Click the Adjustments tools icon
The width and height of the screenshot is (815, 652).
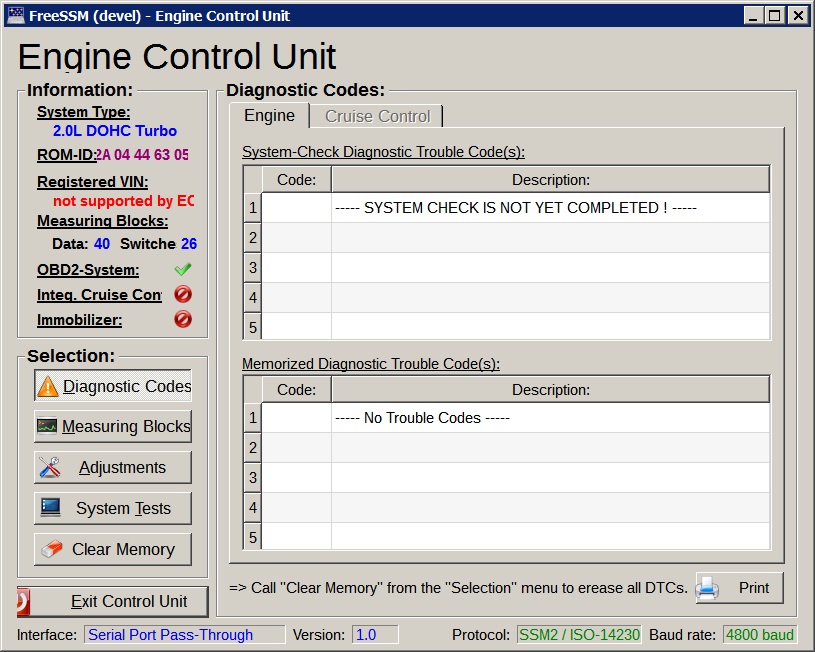50,468
